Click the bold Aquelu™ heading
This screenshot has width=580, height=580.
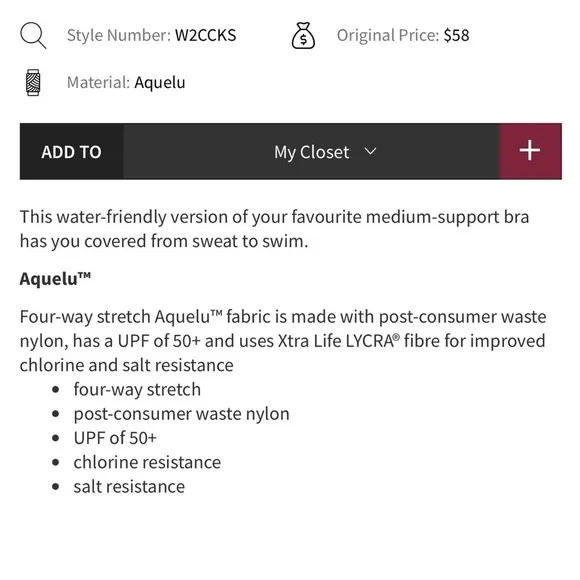click(55, 279)
